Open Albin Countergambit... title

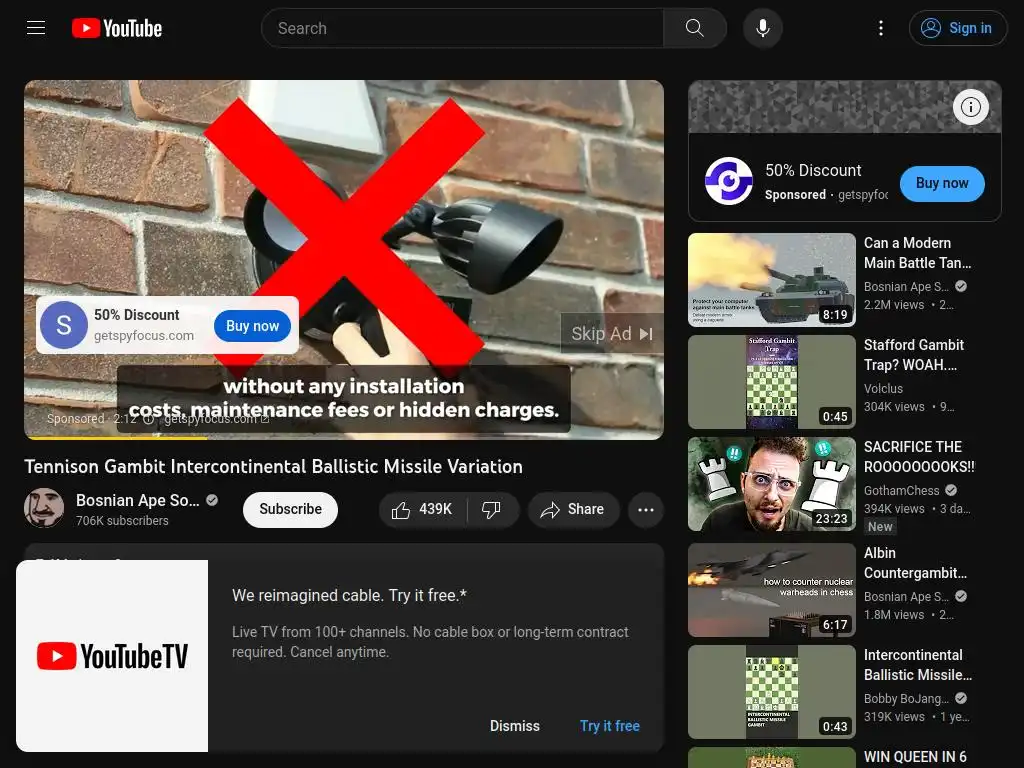point(916,563)
